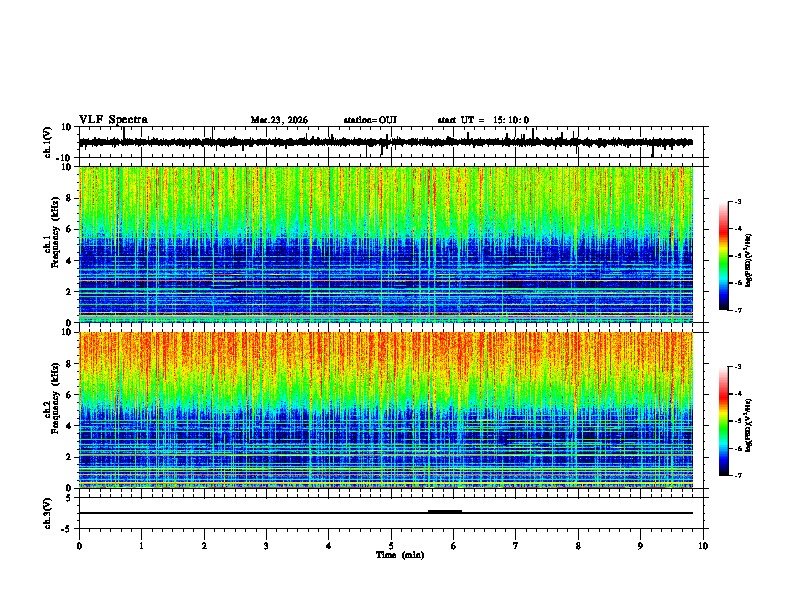Click the raised pulse on ch.3 trace

coord(444,511)
